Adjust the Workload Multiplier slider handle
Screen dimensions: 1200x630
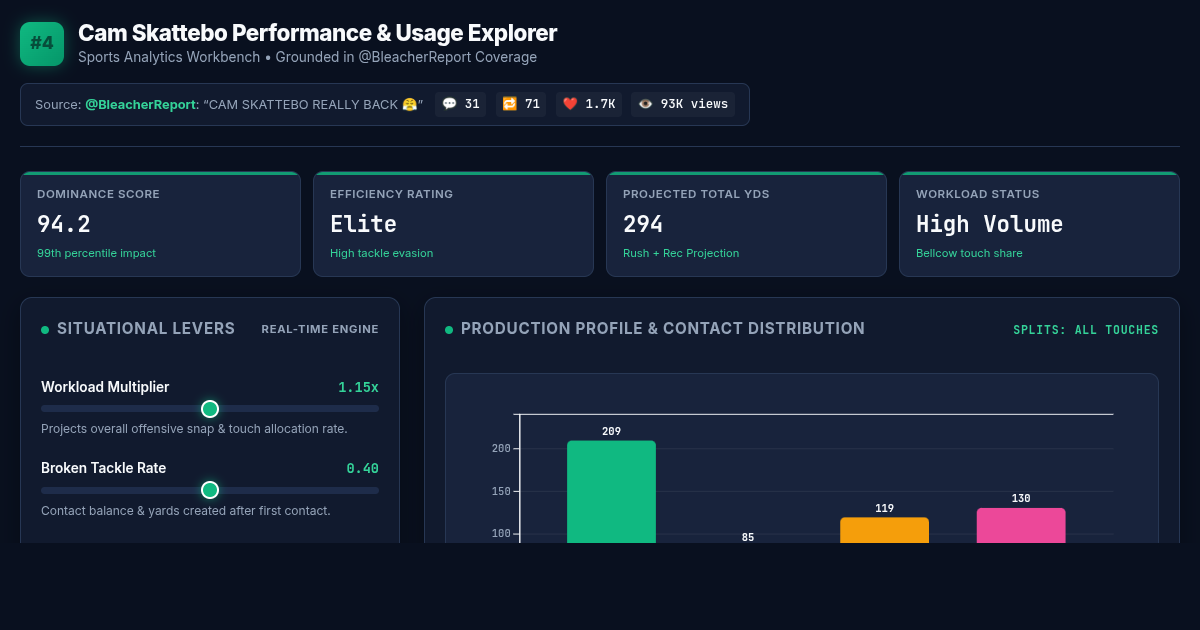pyautogui.click(x=210, y=408)
